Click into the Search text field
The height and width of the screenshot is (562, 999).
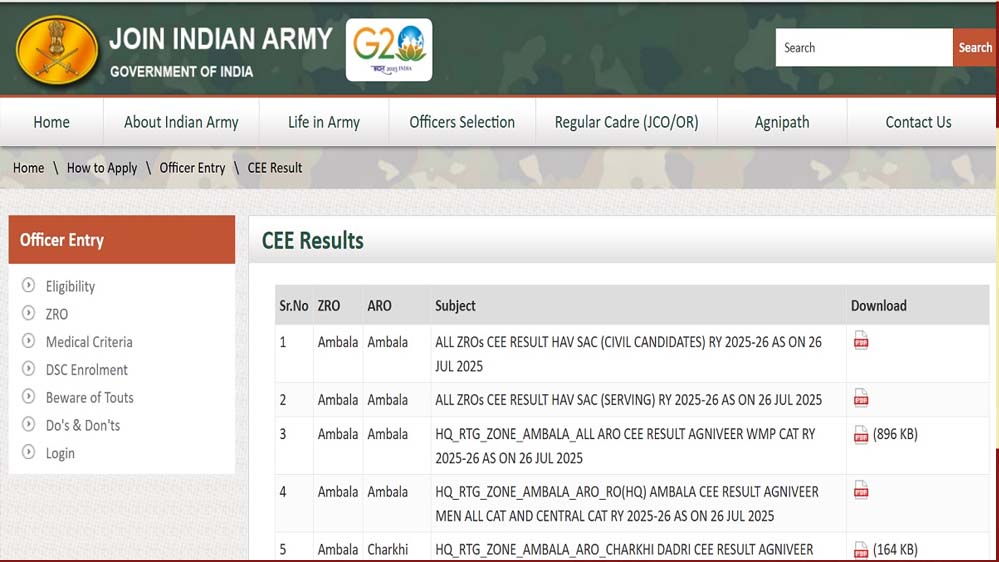(863, 48)
